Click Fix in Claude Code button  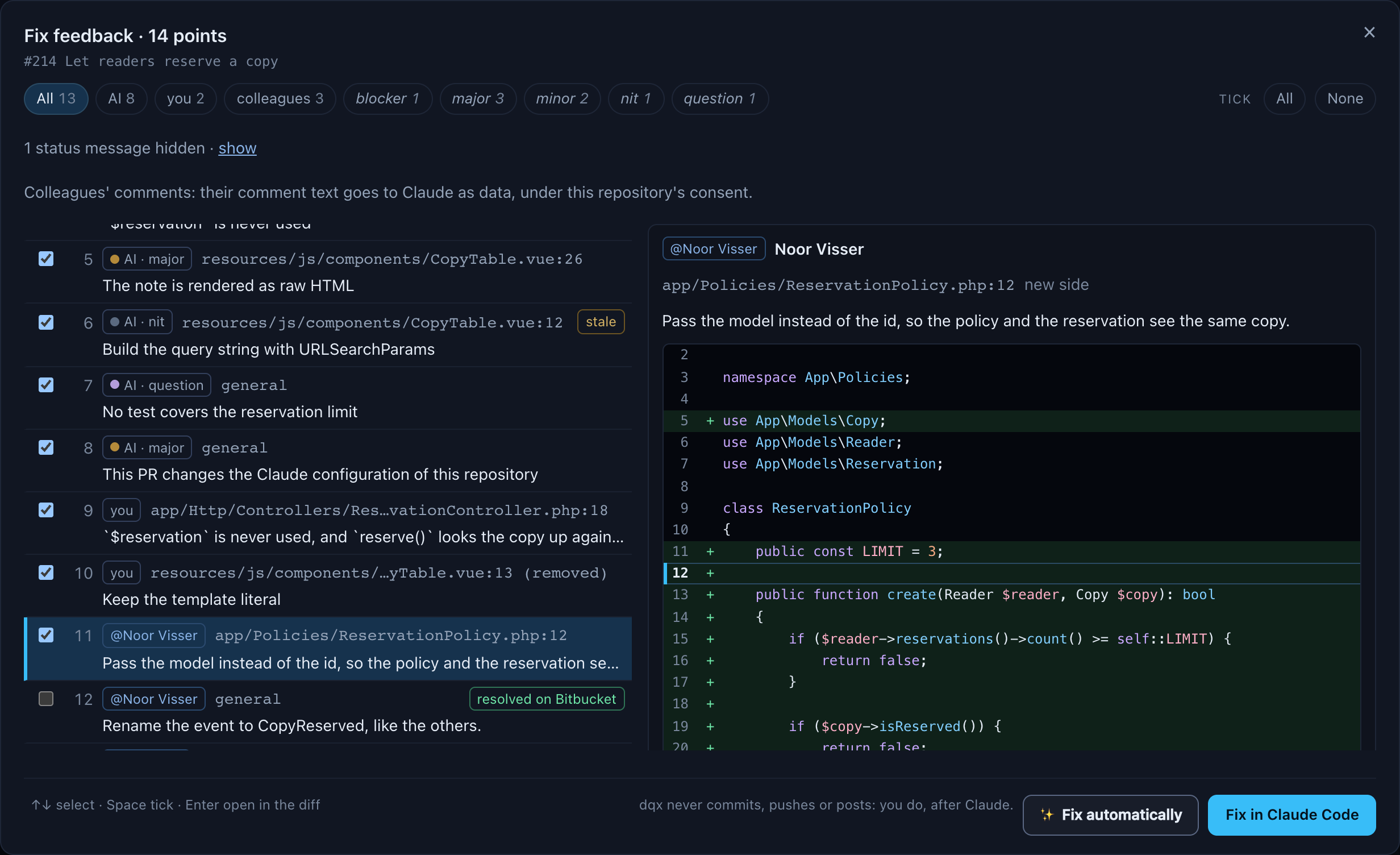(1291, 815)
